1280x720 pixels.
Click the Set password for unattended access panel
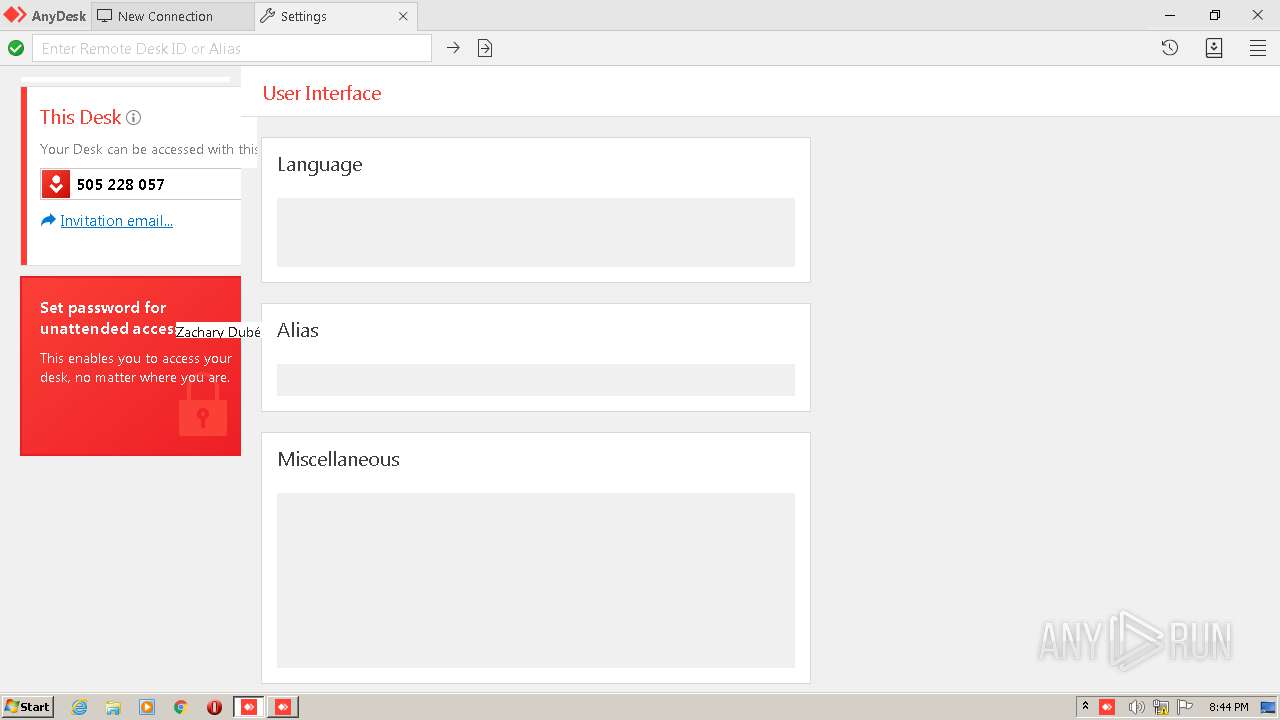click(x=131, y=366)
